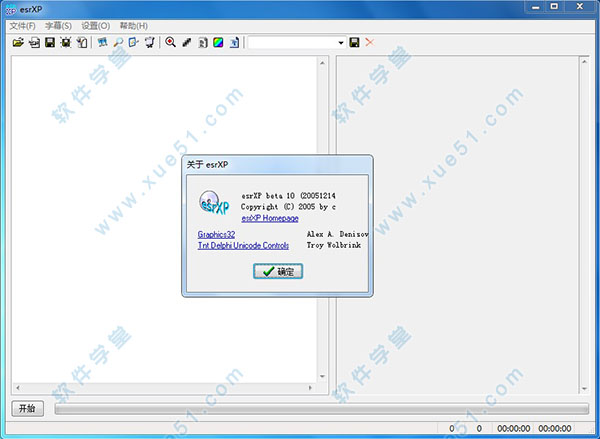Click the red-dot magnifier icon

pos(170,42)
